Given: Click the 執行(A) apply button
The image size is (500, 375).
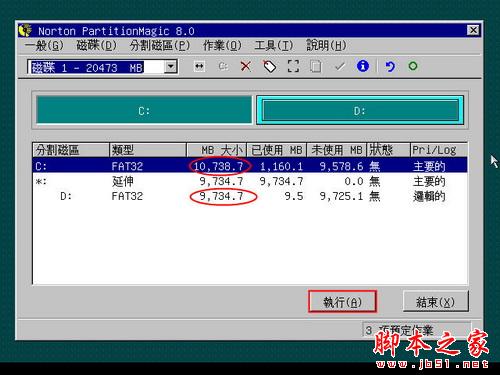Looking at the screenshot, I should click(x=342, y=301).
